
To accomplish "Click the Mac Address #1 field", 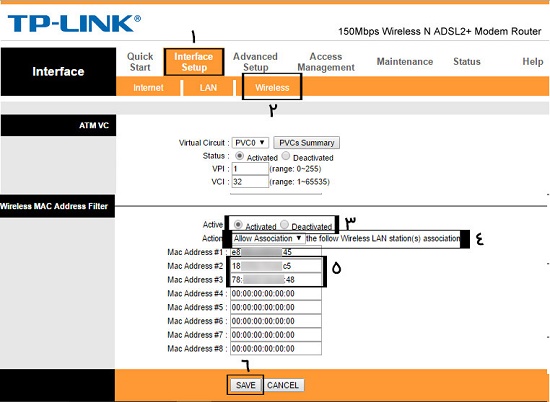I will 276,252.
